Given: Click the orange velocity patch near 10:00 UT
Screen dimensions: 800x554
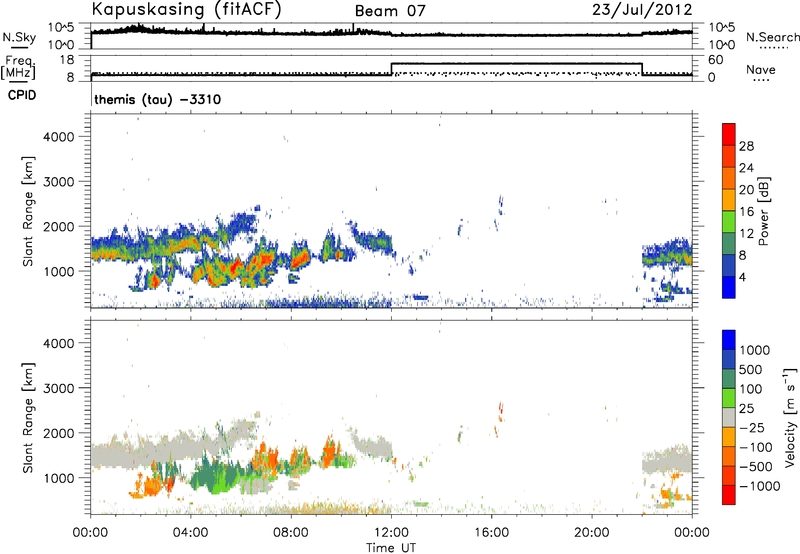Looking at the screenshot, I should tap(330, 450).
